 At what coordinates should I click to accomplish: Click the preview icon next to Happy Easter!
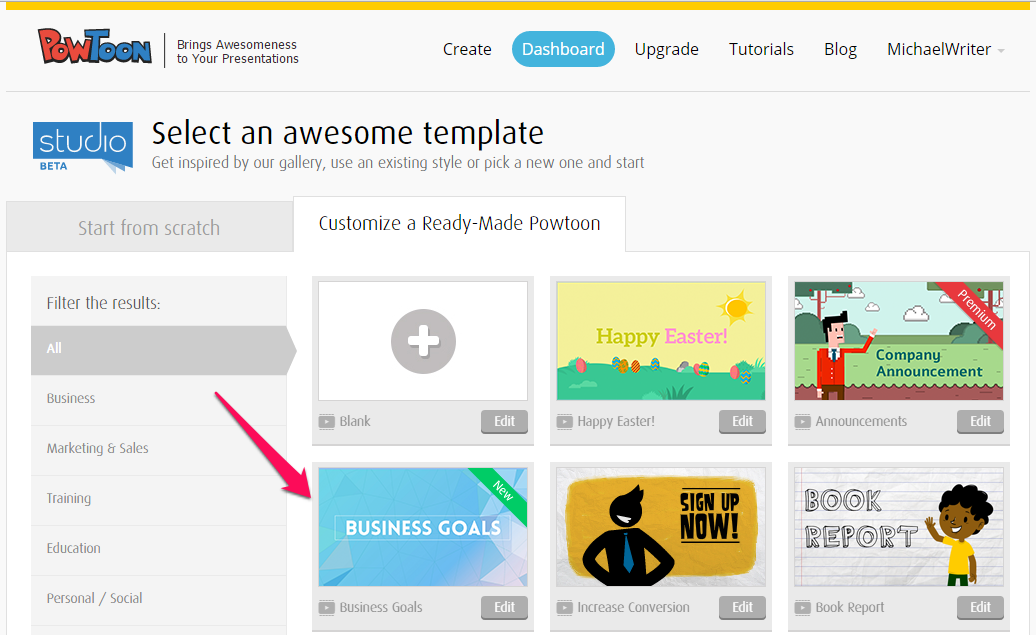click(x=564, y=422)
